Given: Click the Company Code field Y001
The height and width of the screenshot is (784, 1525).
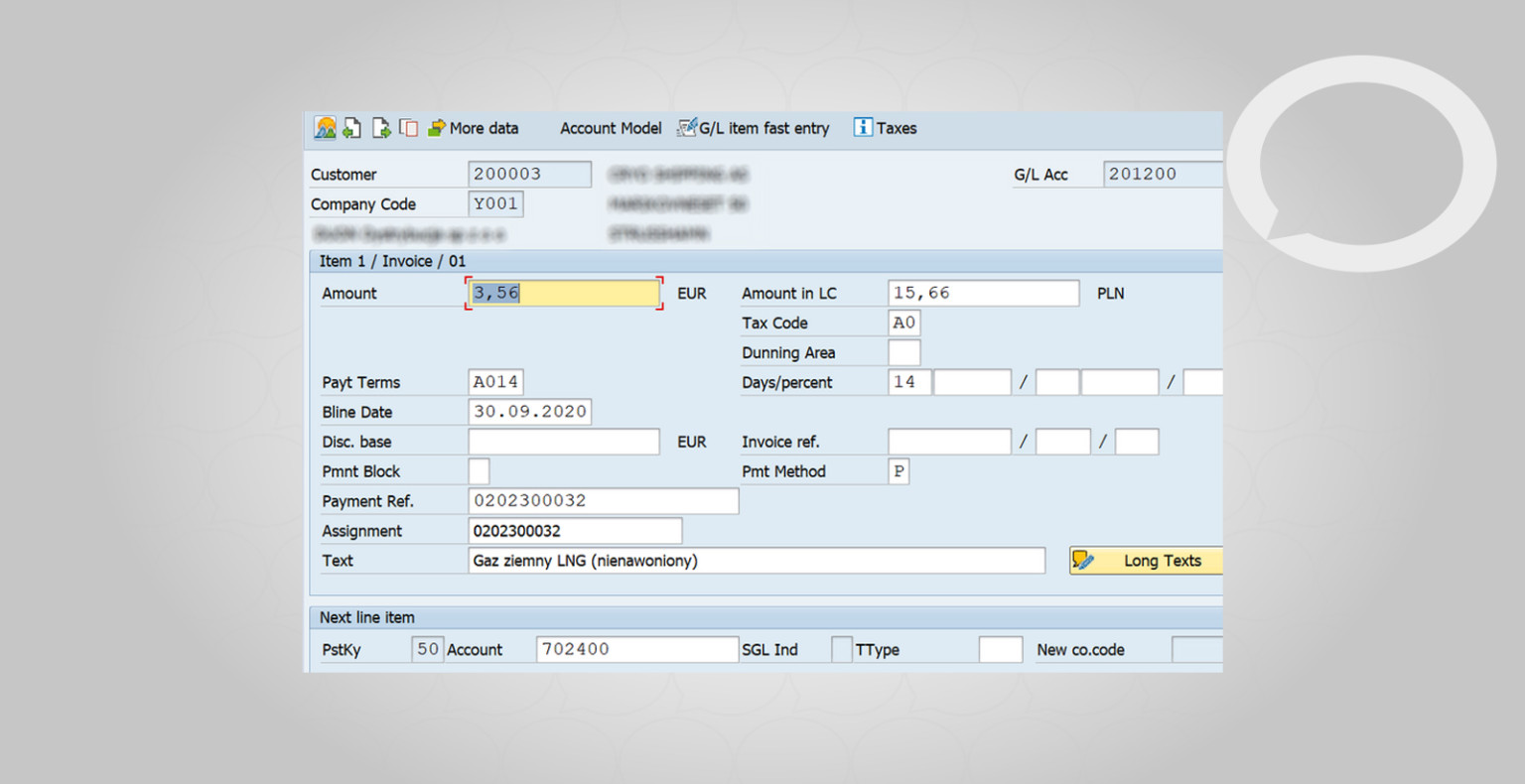Looking at the screenshot, I should coord(495,203).
